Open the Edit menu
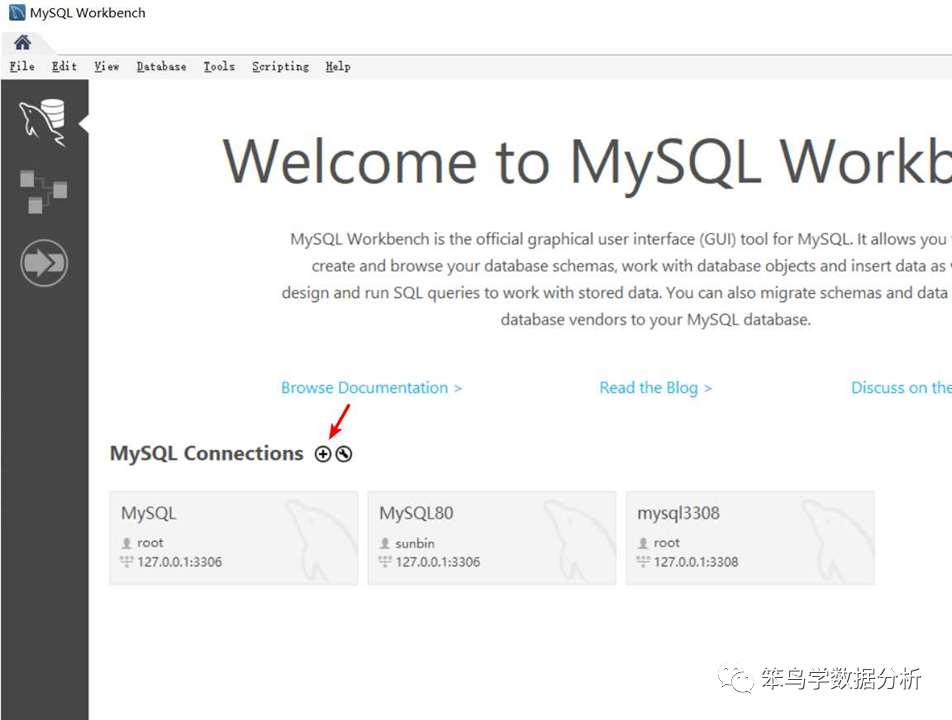 (64, 66)
